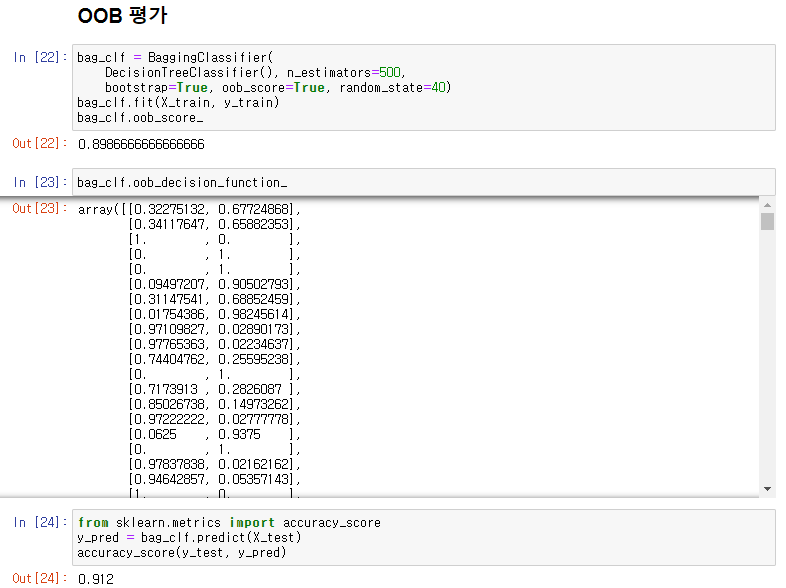Screen dimensions: 786x588
Task: Click array row 0.0625, 0.9375
Action: (214, 434)
